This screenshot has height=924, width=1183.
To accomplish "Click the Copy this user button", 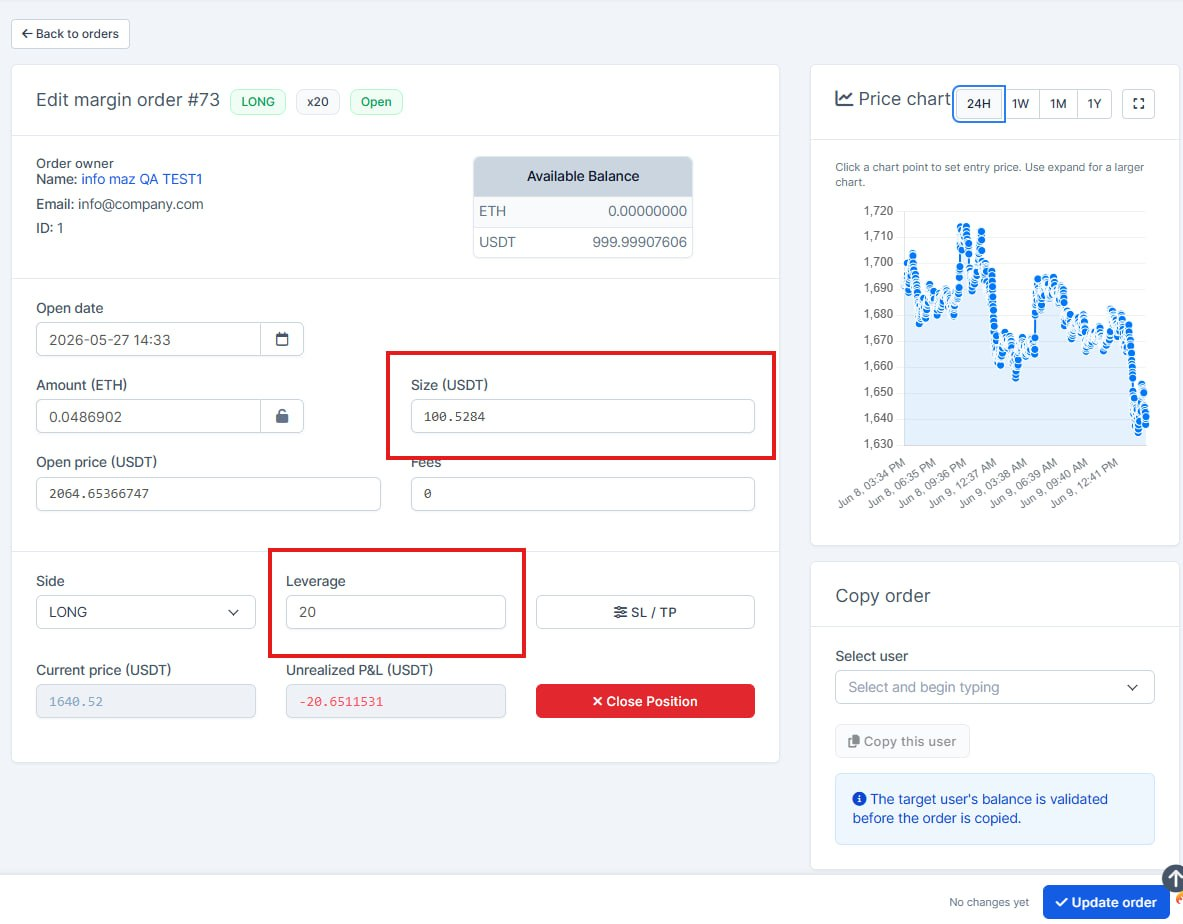I will click(902, 741).
